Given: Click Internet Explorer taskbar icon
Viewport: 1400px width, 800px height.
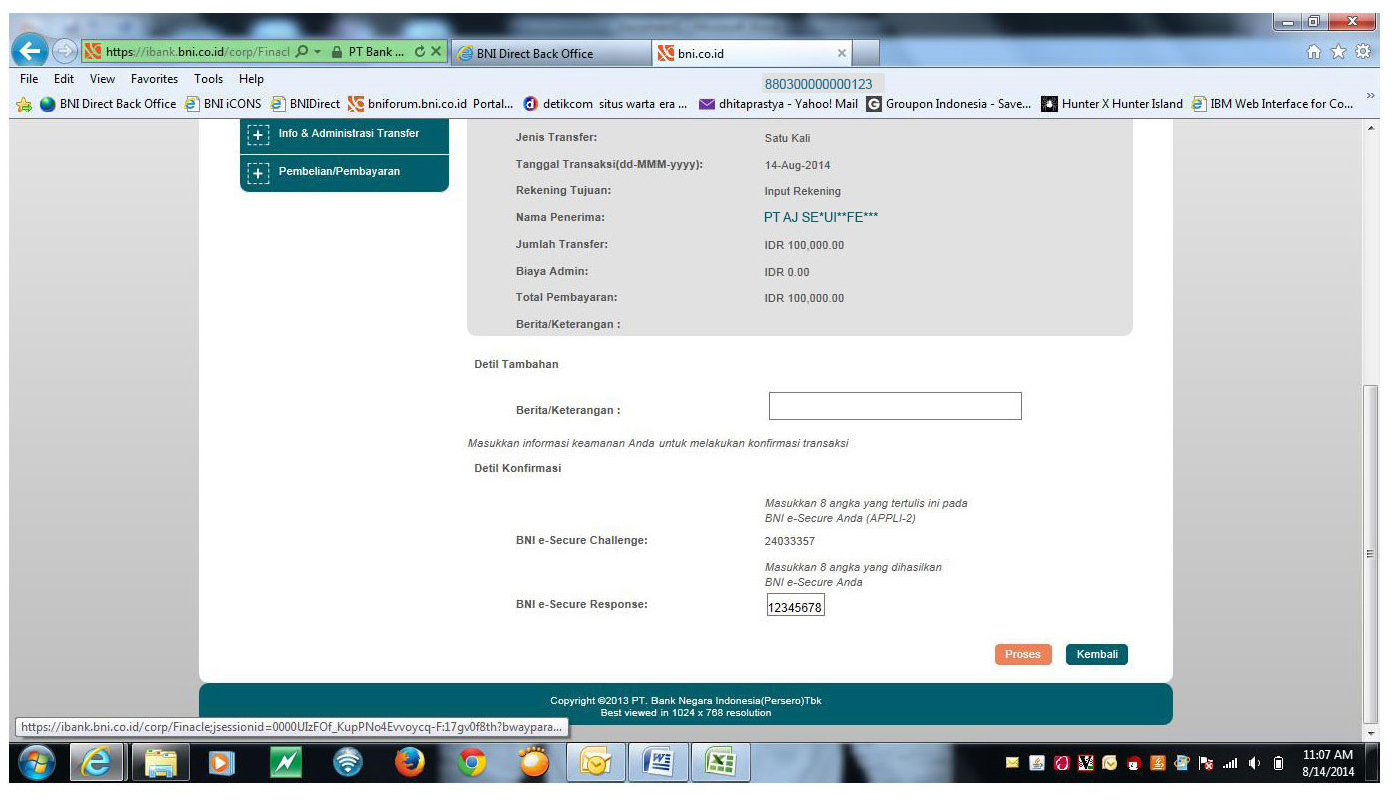Looking at the screenshot, I should click(x=97, y=763).
